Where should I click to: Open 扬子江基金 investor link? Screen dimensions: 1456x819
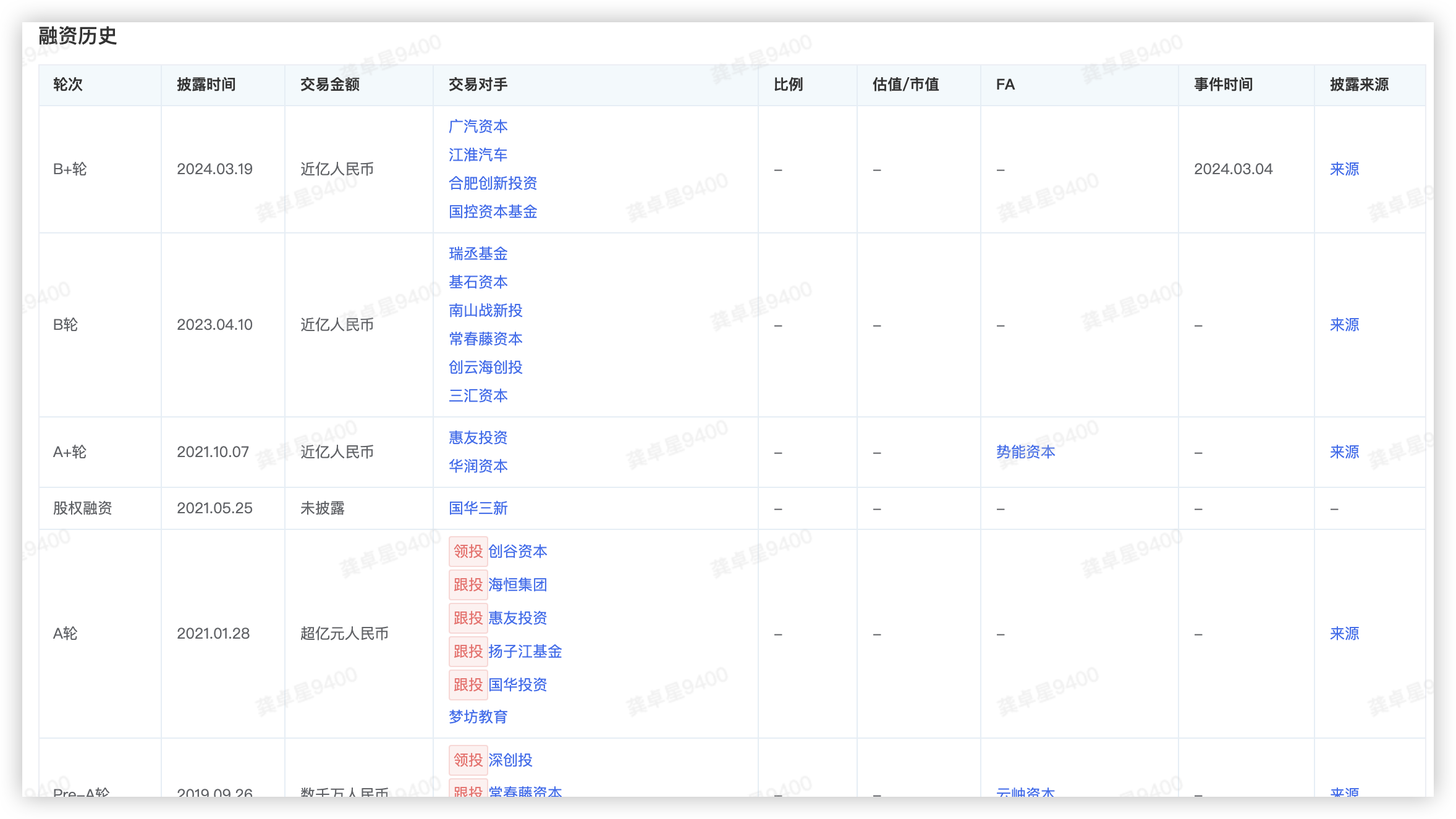(x=525, y=651)
